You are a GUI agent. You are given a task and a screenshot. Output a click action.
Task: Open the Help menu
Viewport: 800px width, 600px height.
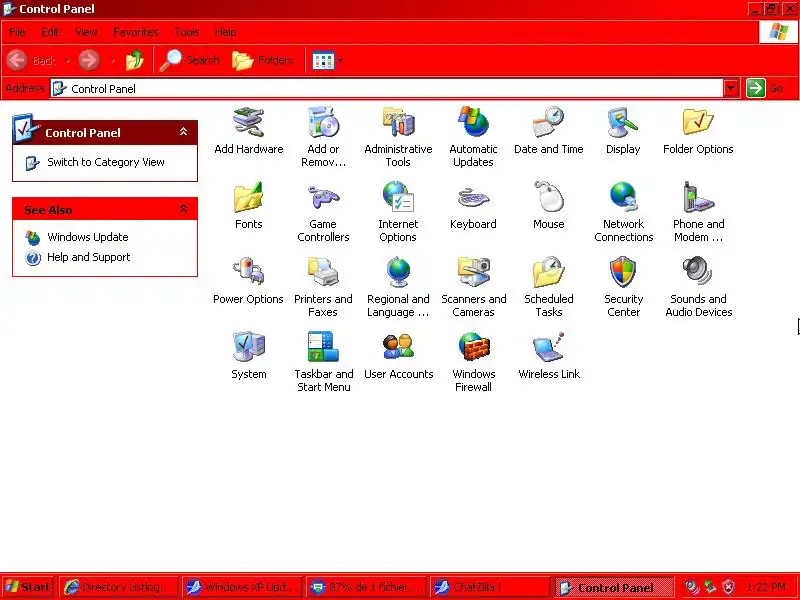pyautogui.click(x=225, y=32)
